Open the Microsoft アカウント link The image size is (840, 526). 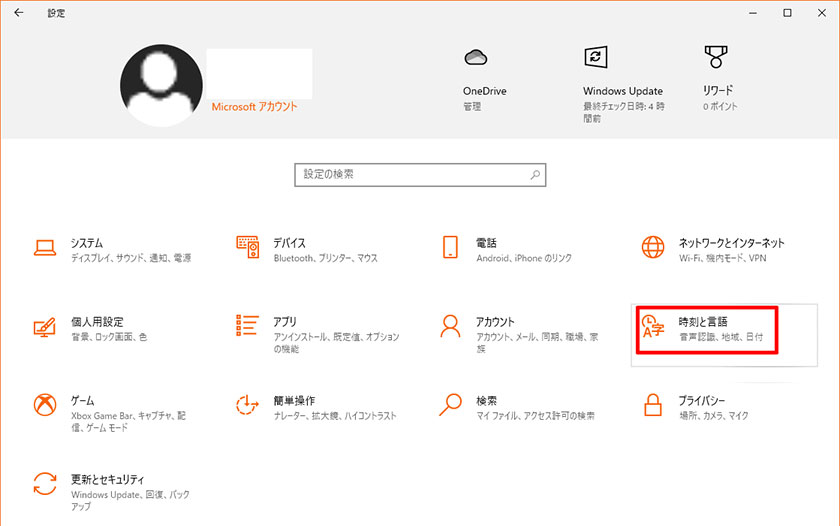pyautogui.click(x=254, y=107)
